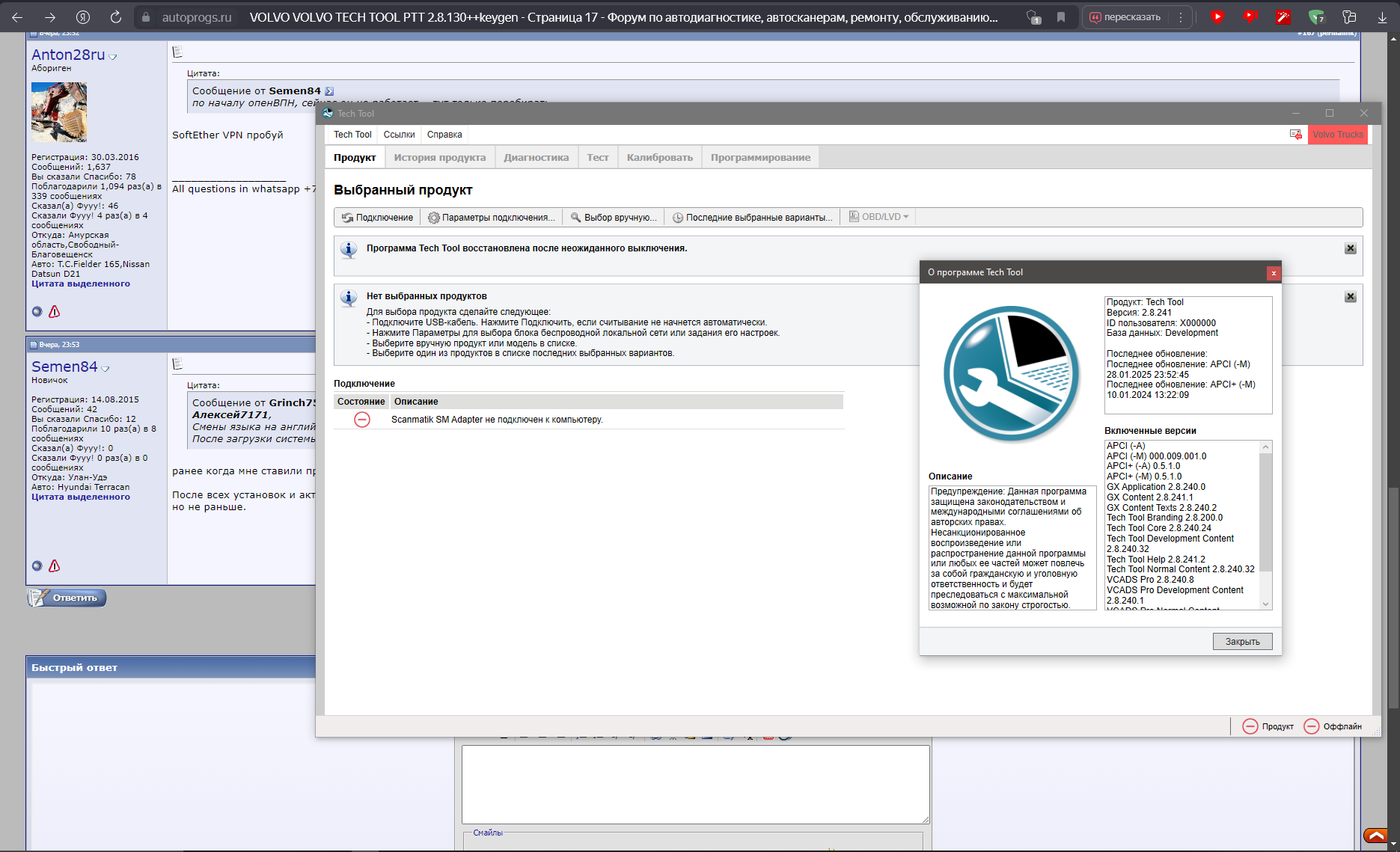Screen dimensions: 1400x852
Task: Reload the page with the refresh icon
Action: 116,16
